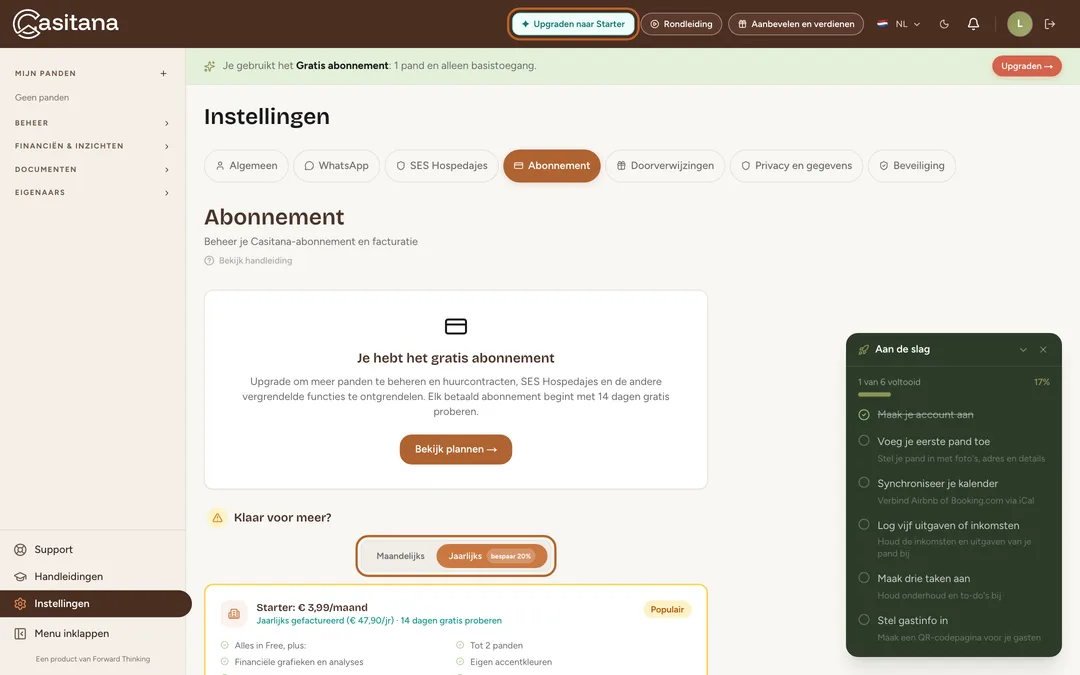Close the Aan de slag panel
1080x675 pixels.
pos(1043,349)
